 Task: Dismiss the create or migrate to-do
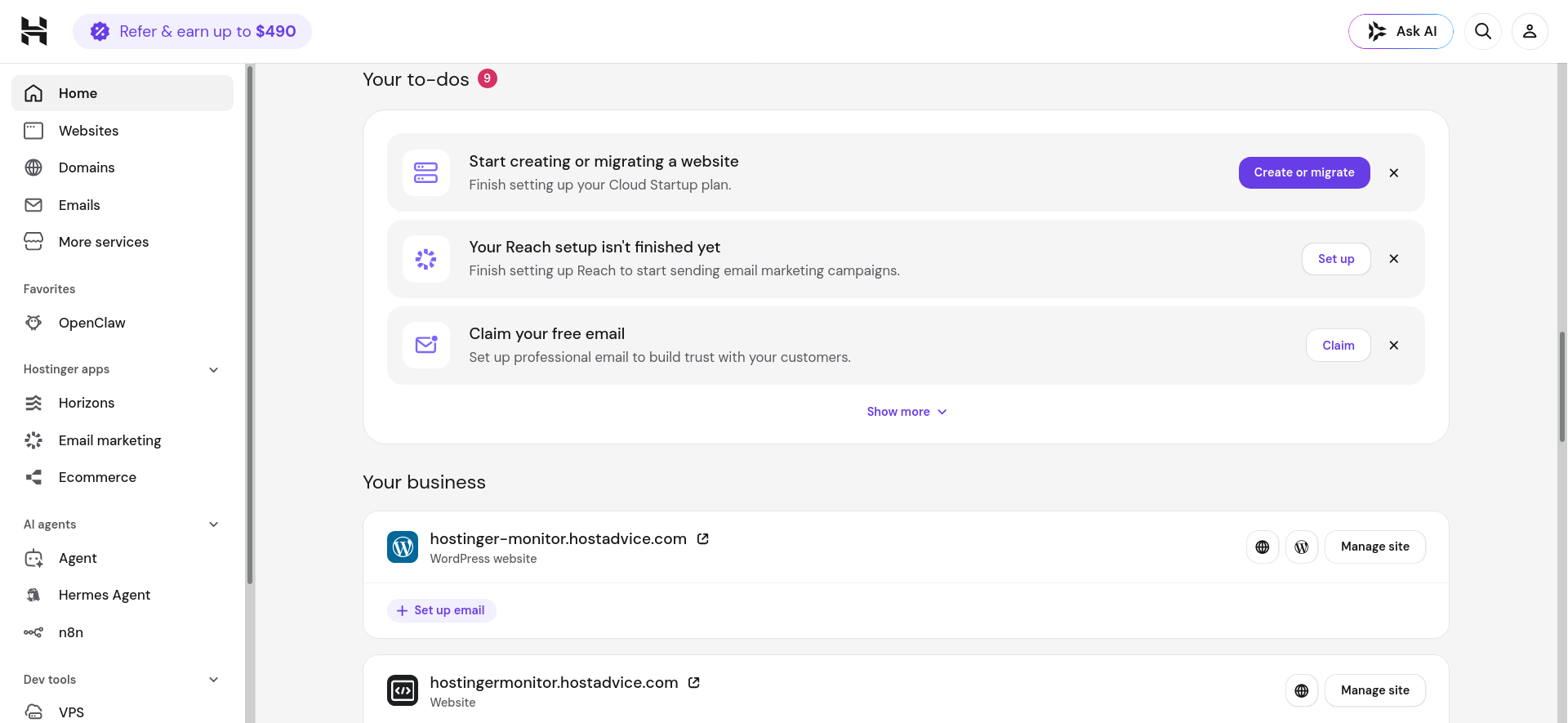tap(1394, 172)
